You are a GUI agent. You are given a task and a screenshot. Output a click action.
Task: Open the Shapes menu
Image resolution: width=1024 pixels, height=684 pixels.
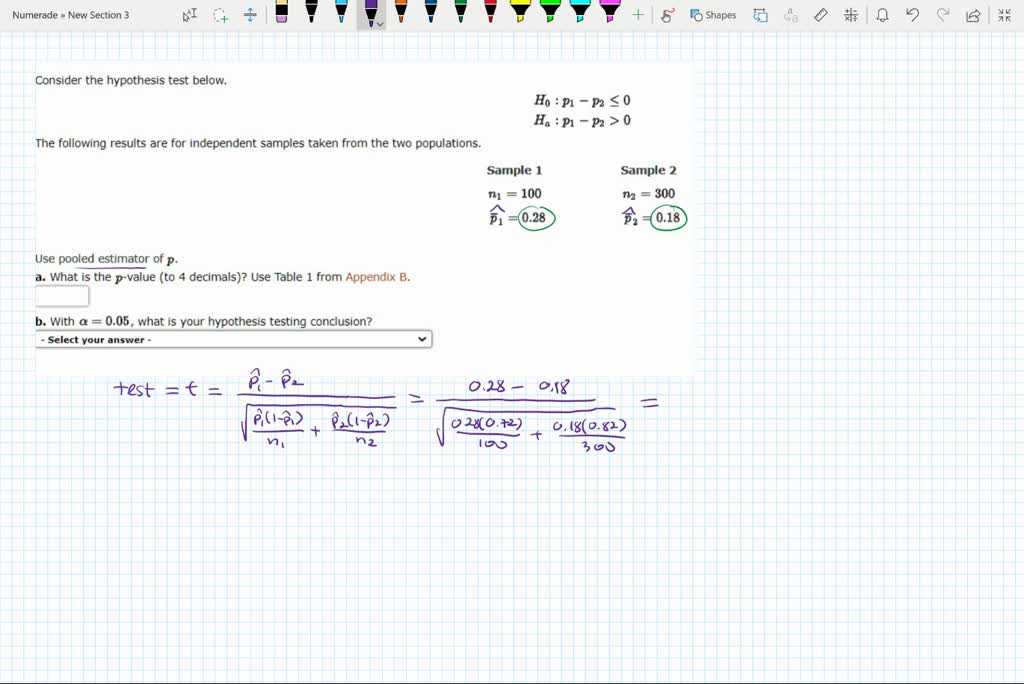713,15
